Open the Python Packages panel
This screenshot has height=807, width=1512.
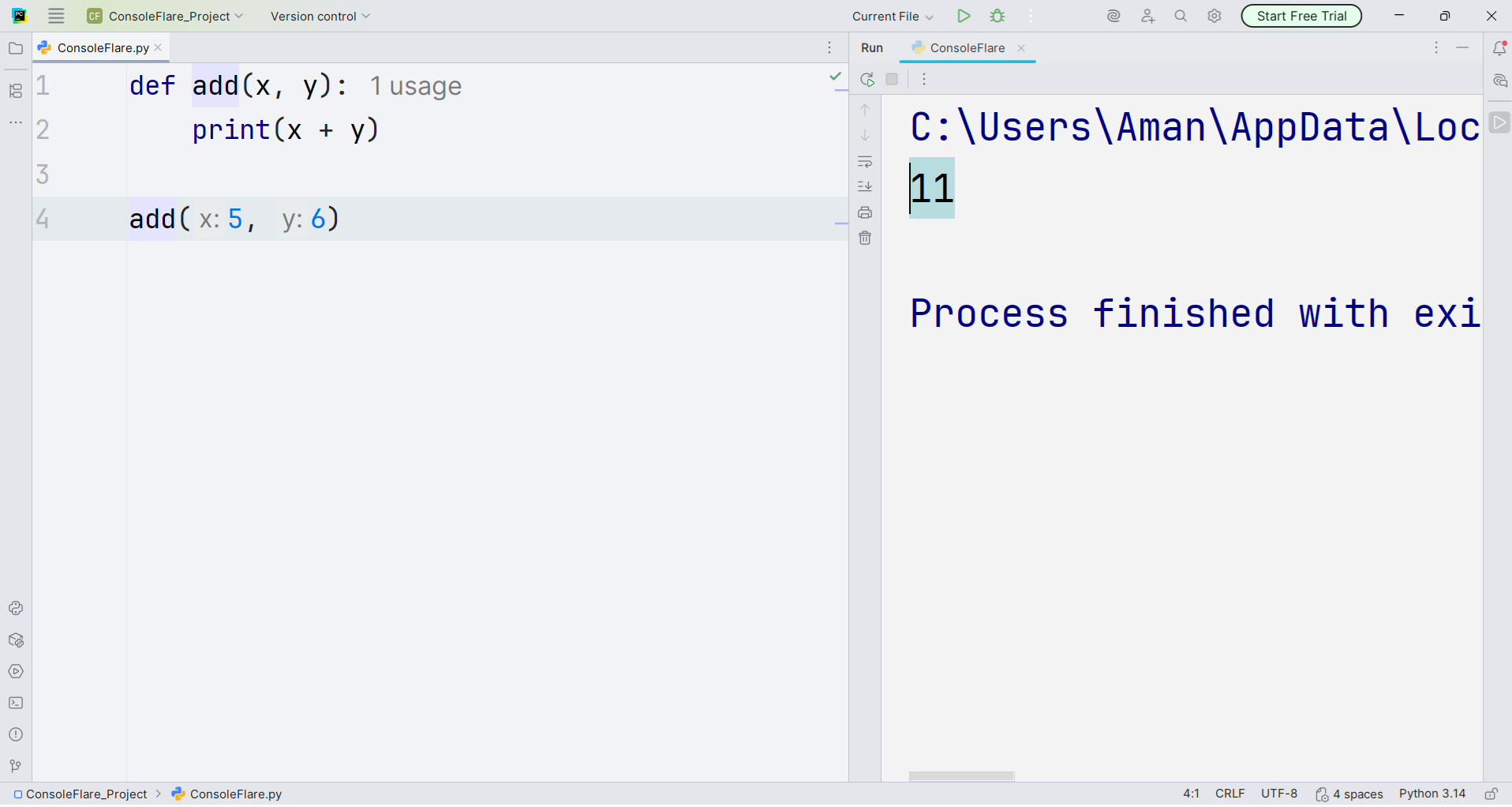[15, 640]
